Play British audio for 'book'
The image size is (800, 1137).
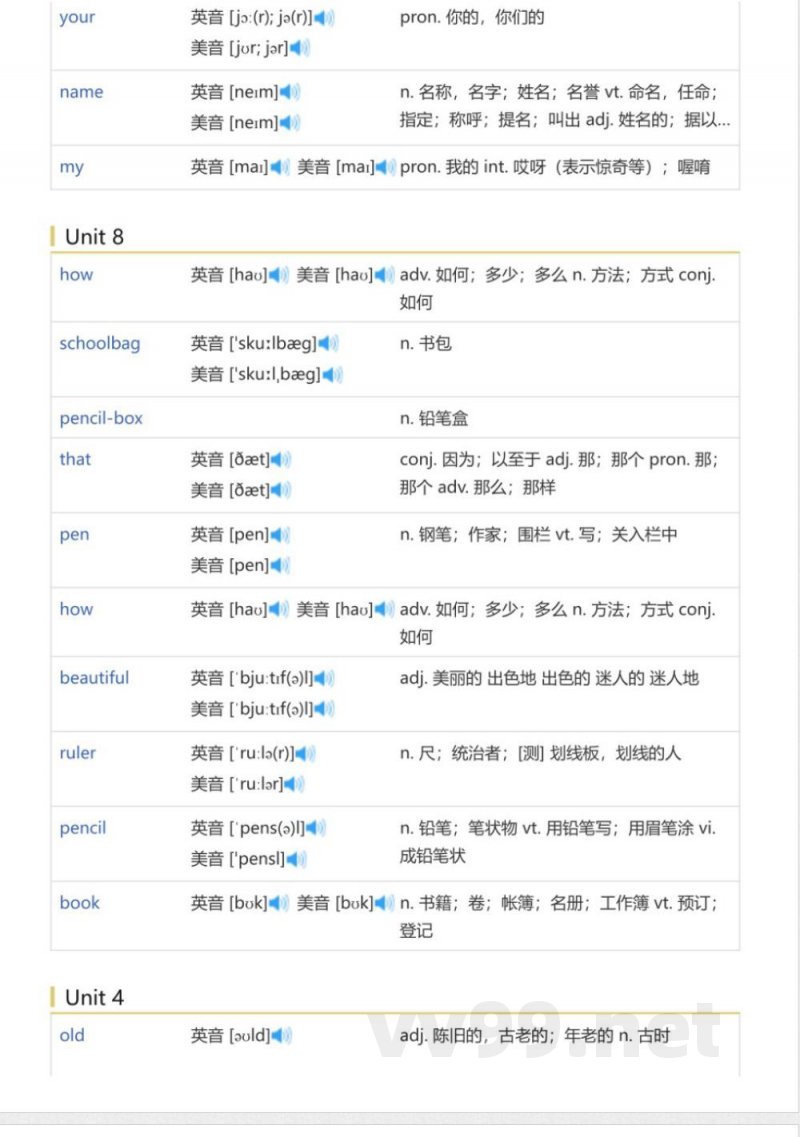[x=279, y=904]
